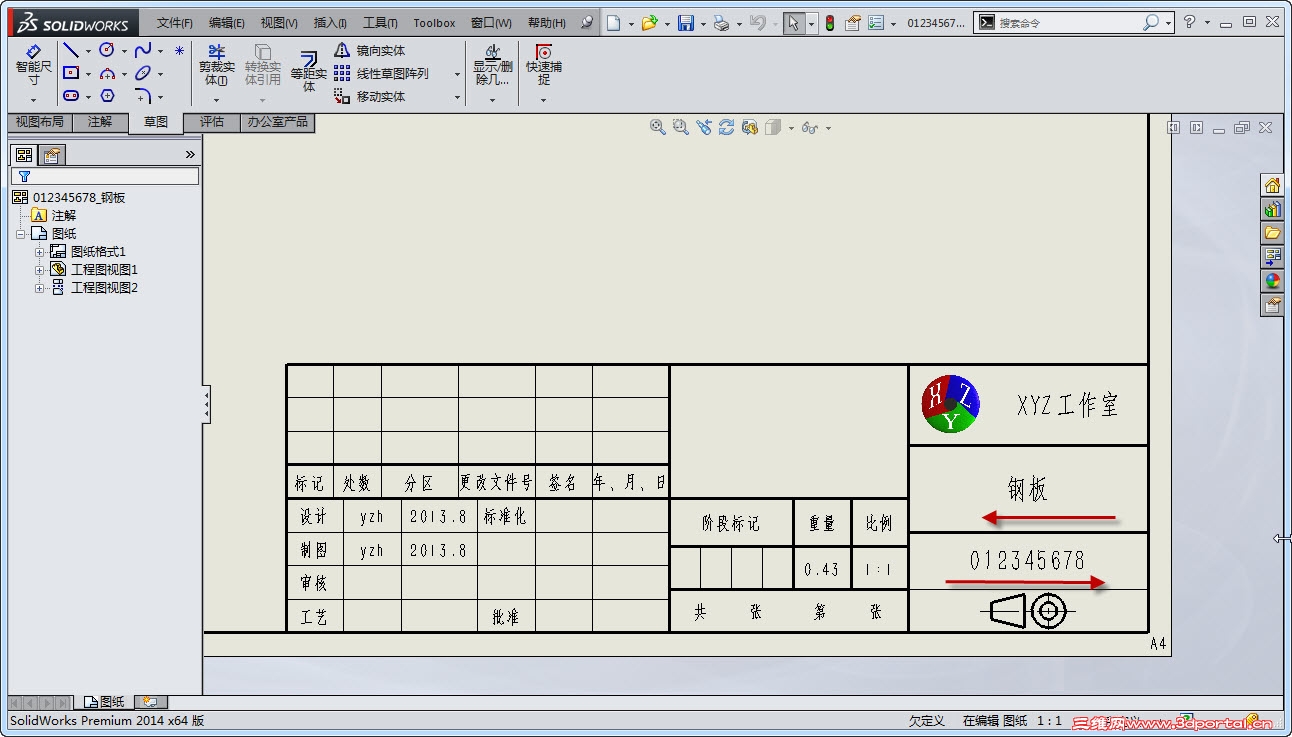Image resolution: width=1292 pixels, height=737 pixels.
Task: Expand the feature manager panel chevron
Action: pyautogui.click(x=190, y=154)
